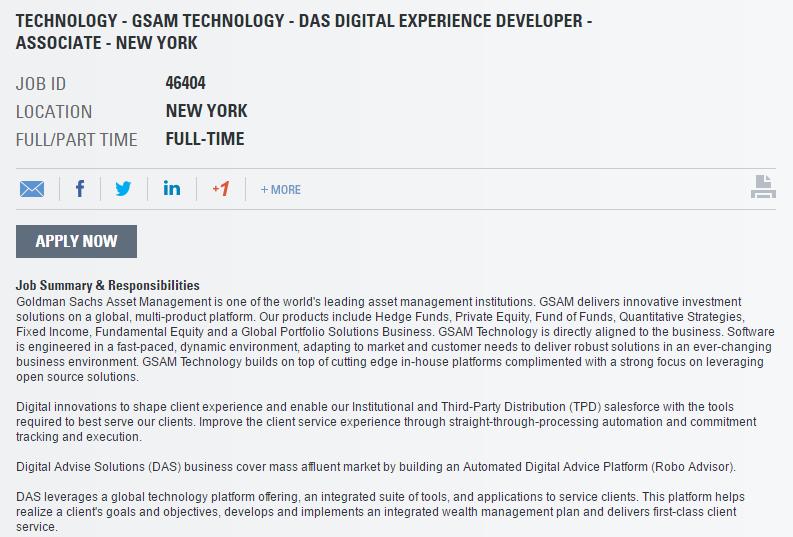
Task: Click the paragraph beginning DAS leverages
Action: (x=380, y=512)
